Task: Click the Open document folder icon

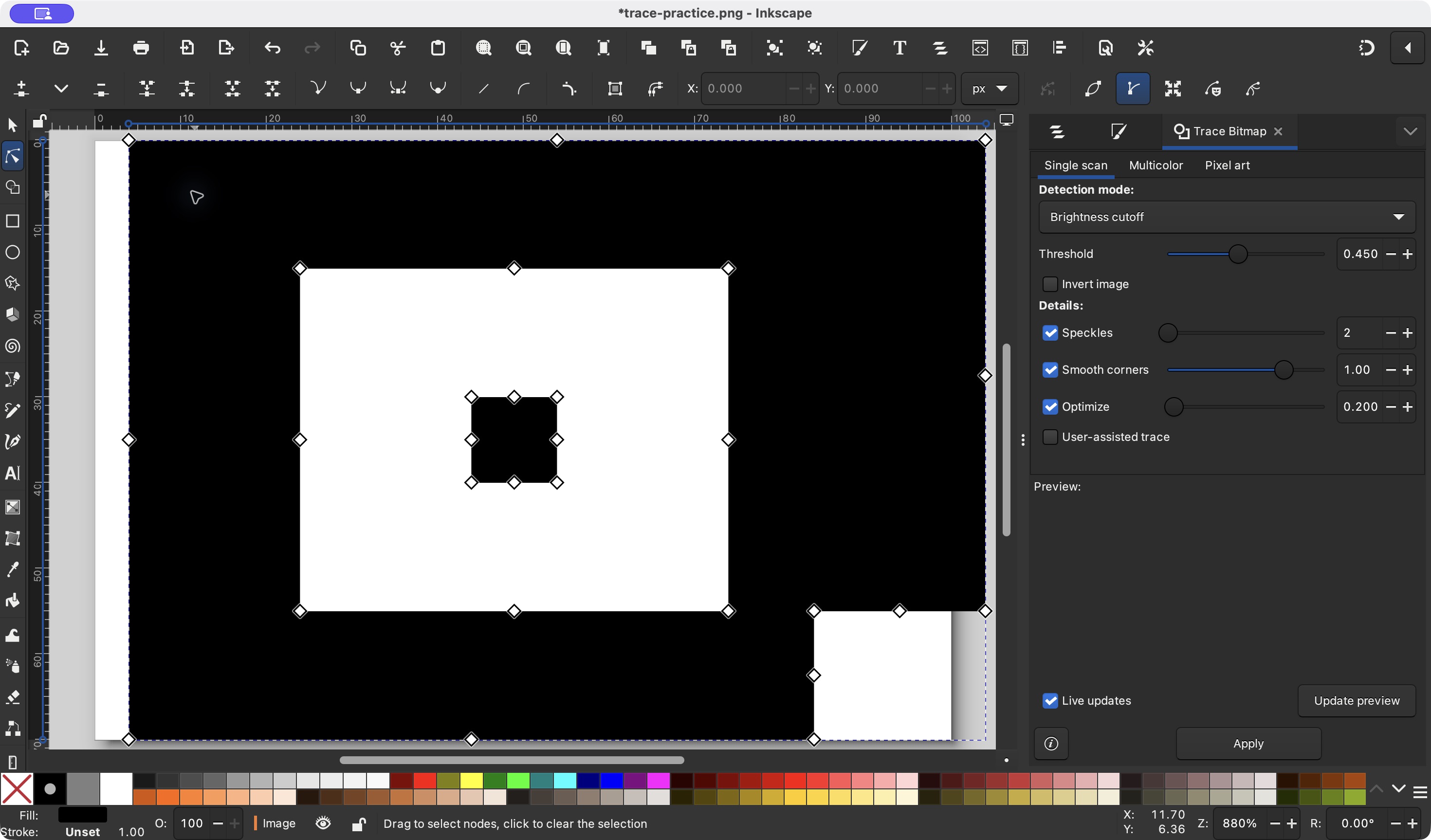Action: 61,48
